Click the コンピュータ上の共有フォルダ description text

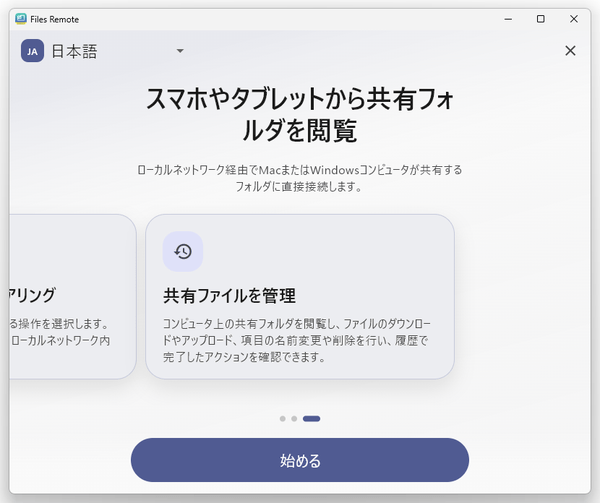297,340
